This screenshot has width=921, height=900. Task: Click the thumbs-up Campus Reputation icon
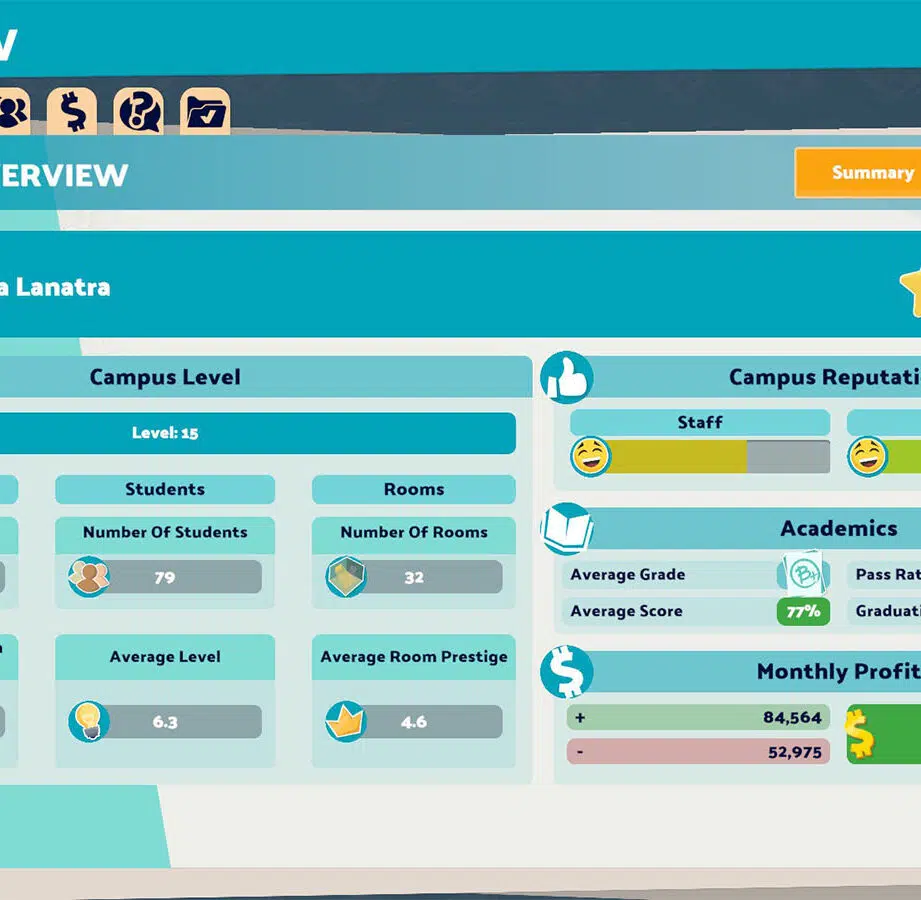point(567,378)
